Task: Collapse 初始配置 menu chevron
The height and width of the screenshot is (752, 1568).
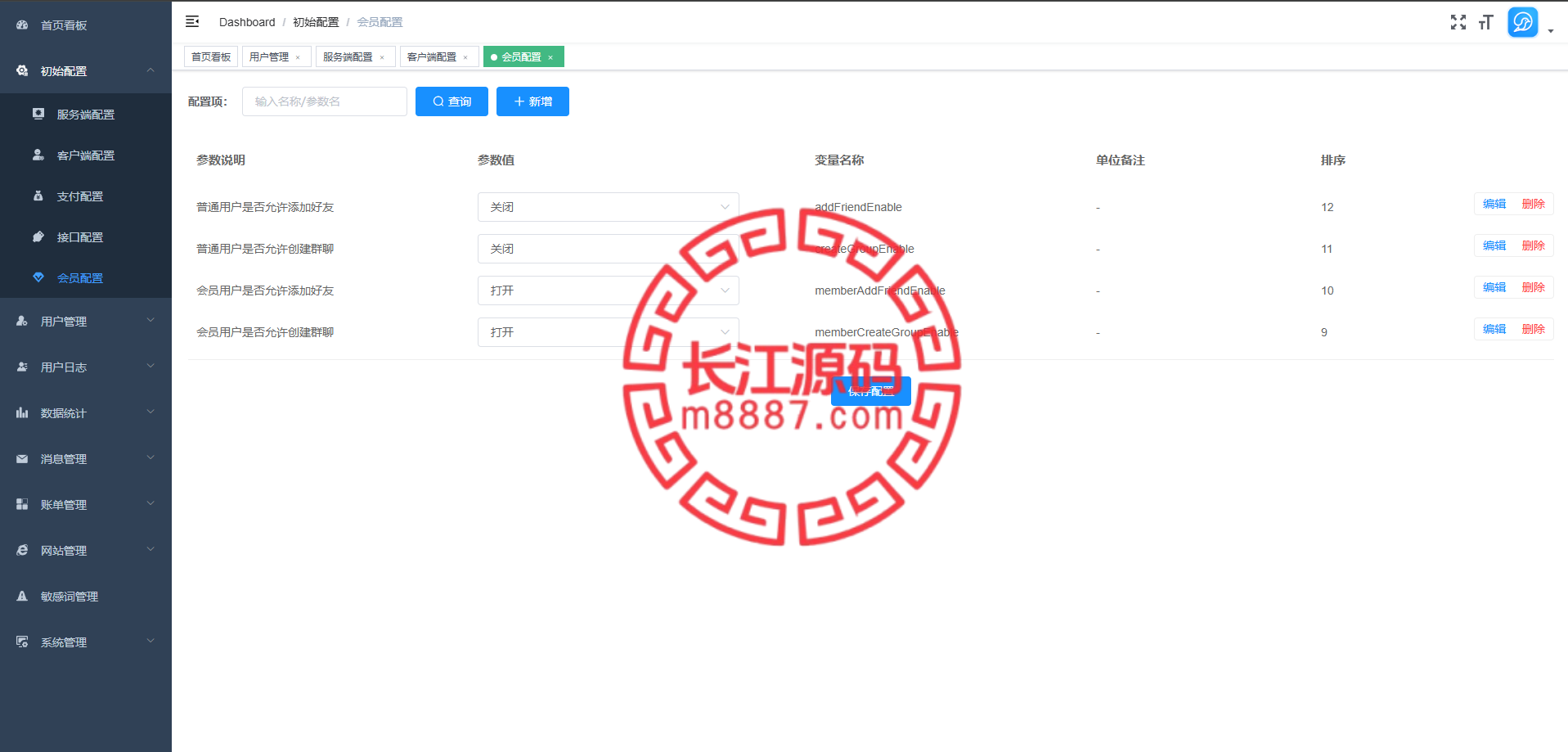Action: pos(151,70)
